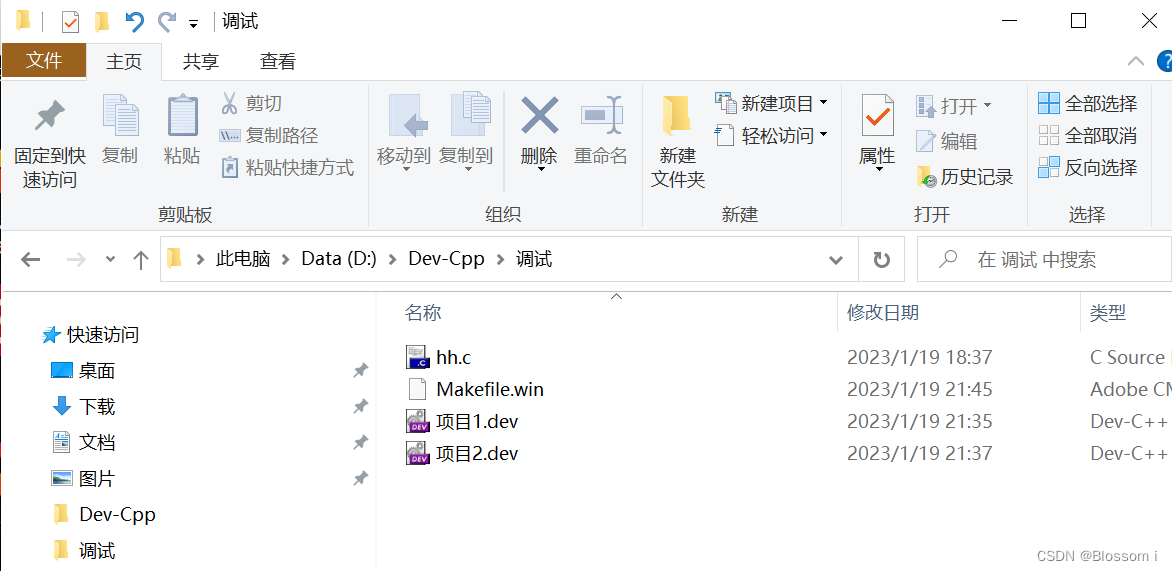Click the Paste (粘贴) clipboard icon

pyautogui.click(x=182, y=117)
